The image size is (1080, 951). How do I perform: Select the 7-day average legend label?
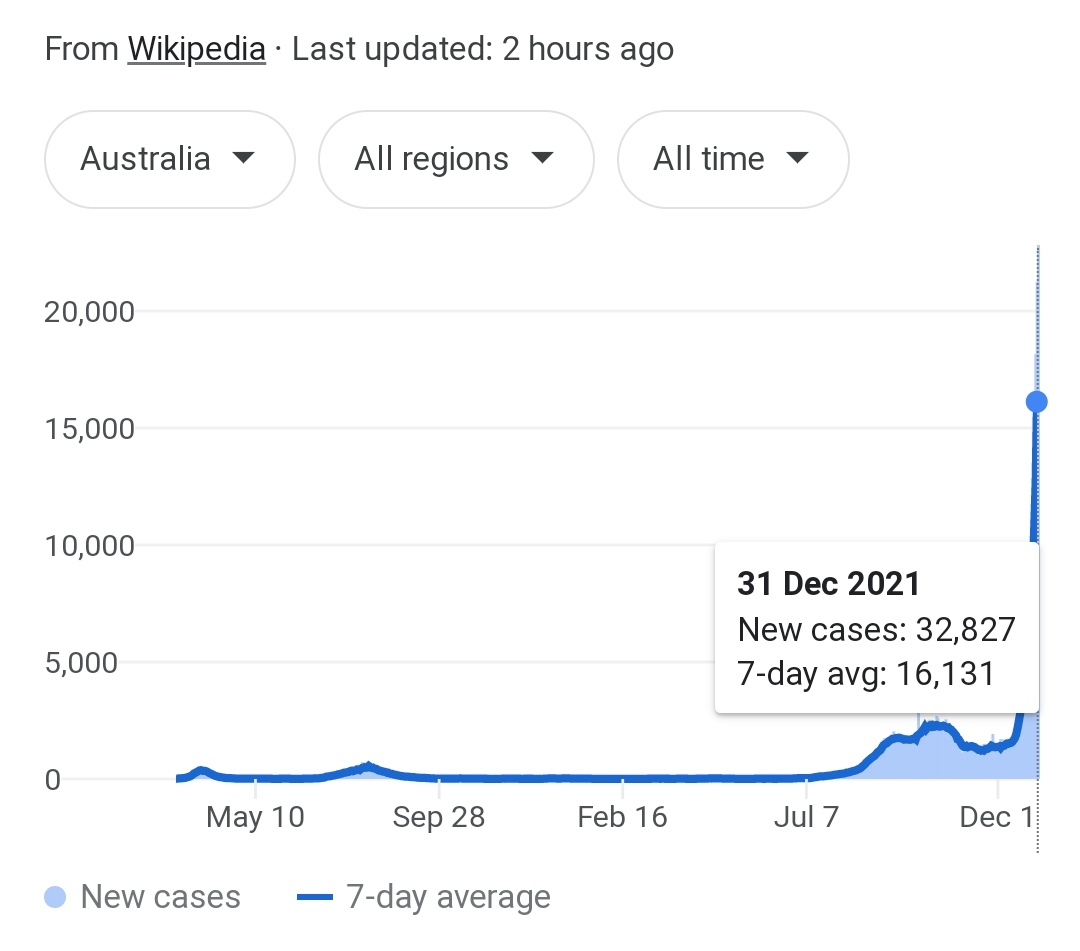click(448, 897)
